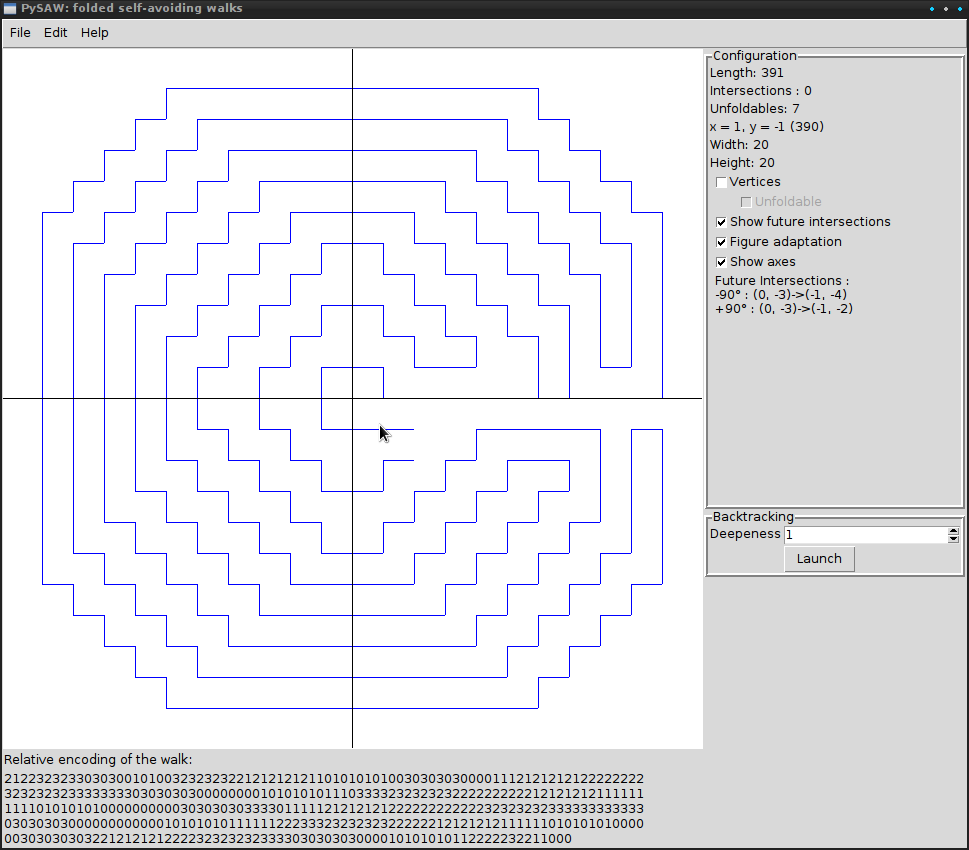This screenshot has height=850, width=969.
Task: Click the canvas origin where axes cross
Action: coord(352,398)
